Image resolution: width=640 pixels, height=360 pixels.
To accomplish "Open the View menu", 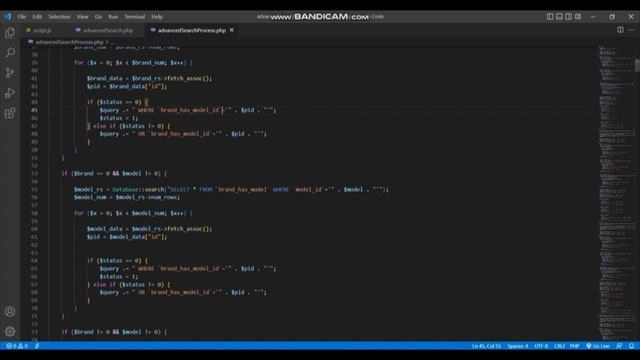I will pyautogui.click(x=82, y=17).
